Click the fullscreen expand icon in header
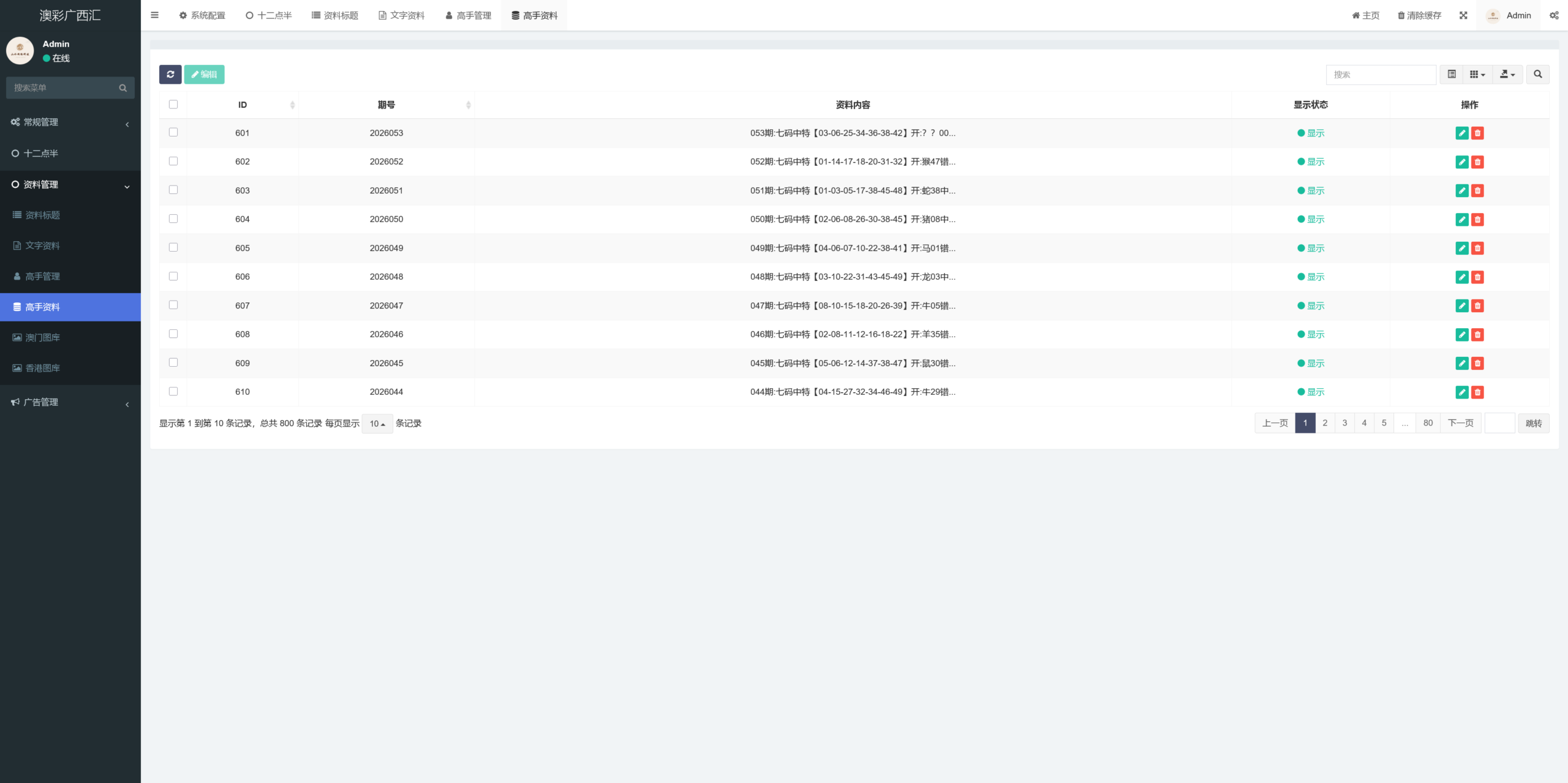The height and width of the screenshot is (783, 1568). 1463,15
